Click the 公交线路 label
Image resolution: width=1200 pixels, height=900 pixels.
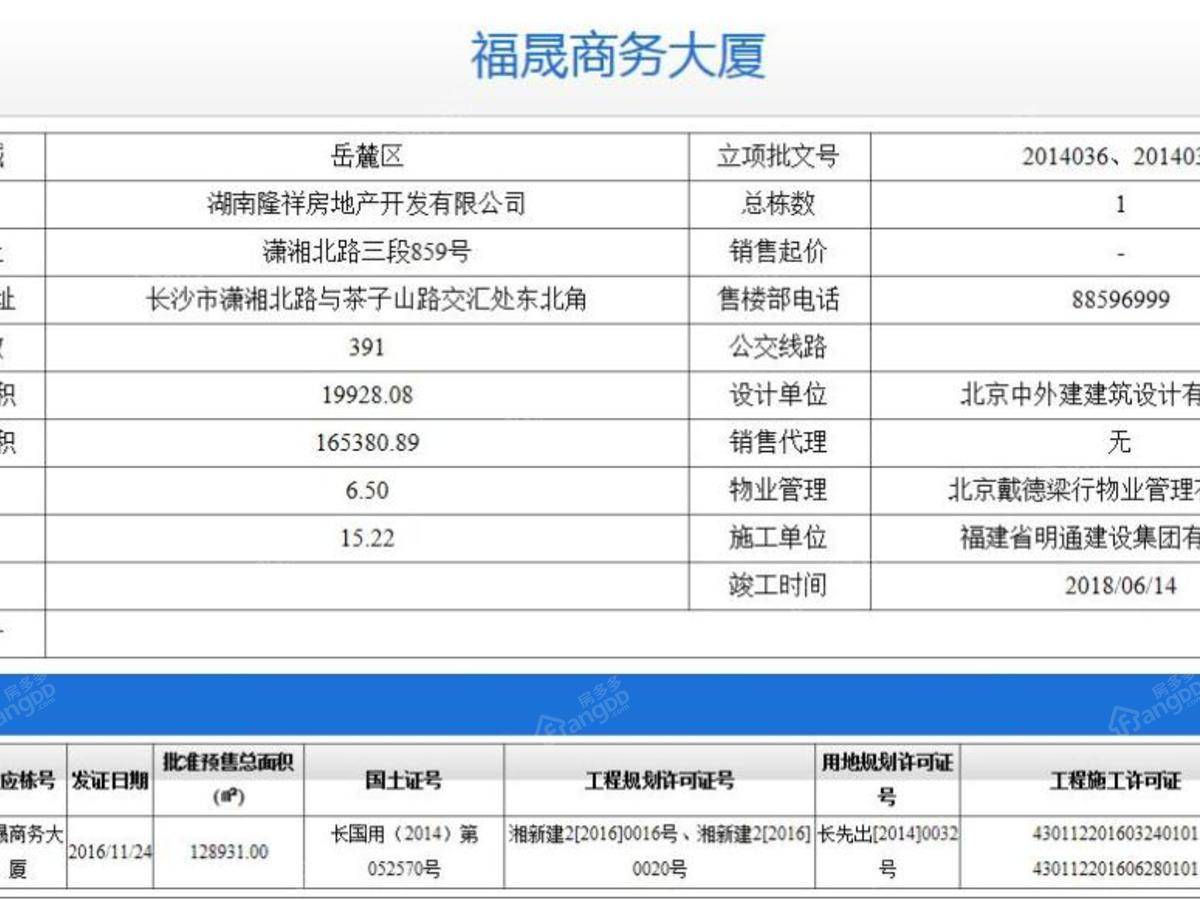[778, 348]
